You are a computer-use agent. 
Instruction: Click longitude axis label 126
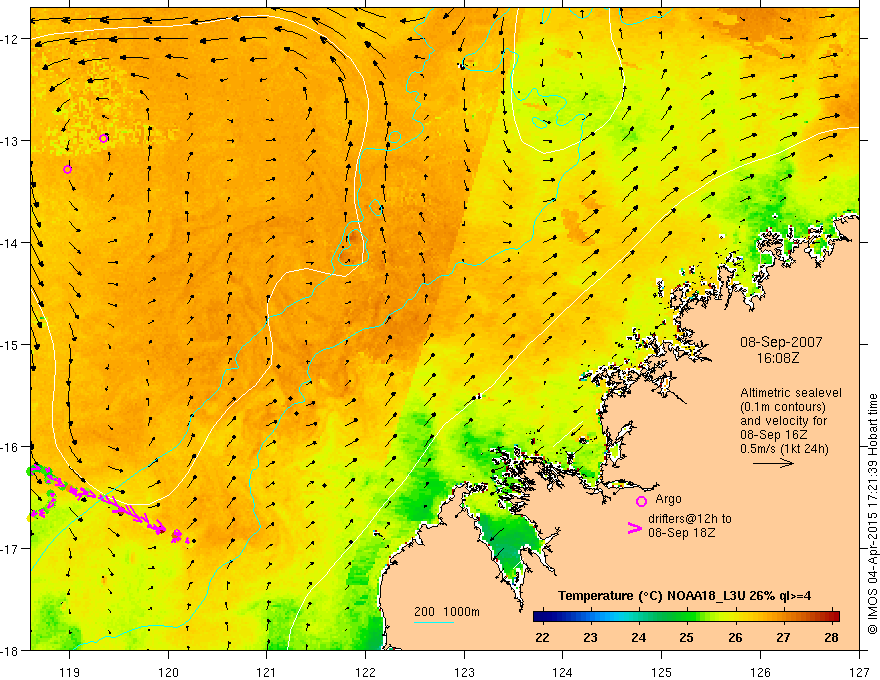760,672
